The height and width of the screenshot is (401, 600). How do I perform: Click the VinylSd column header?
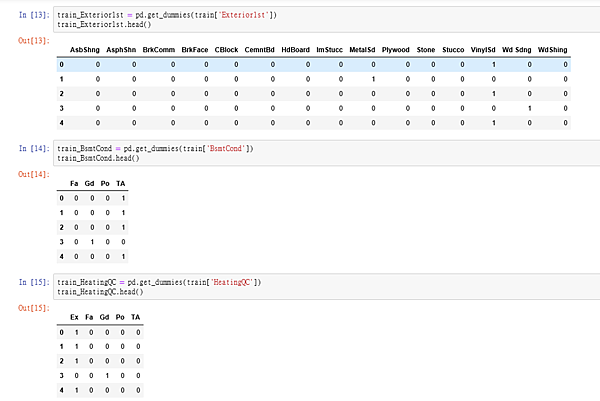483,50
